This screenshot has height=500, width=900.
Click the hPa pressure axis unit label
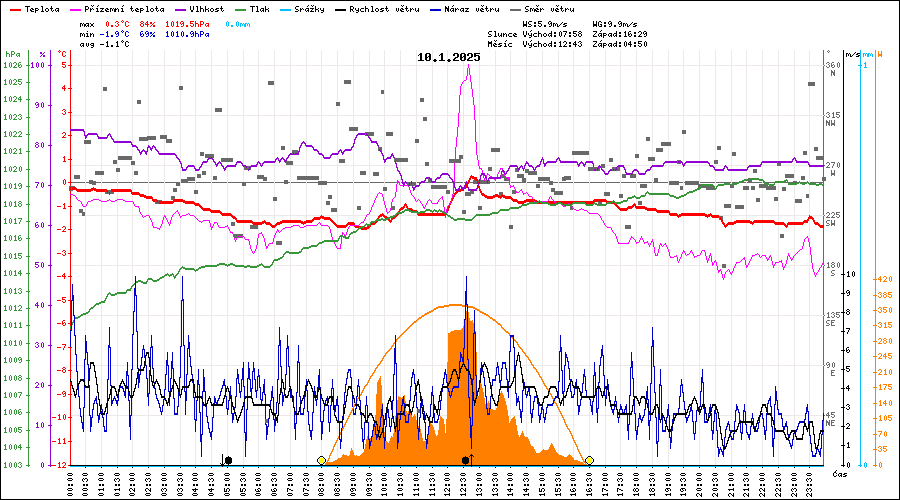tap(12, 54)
